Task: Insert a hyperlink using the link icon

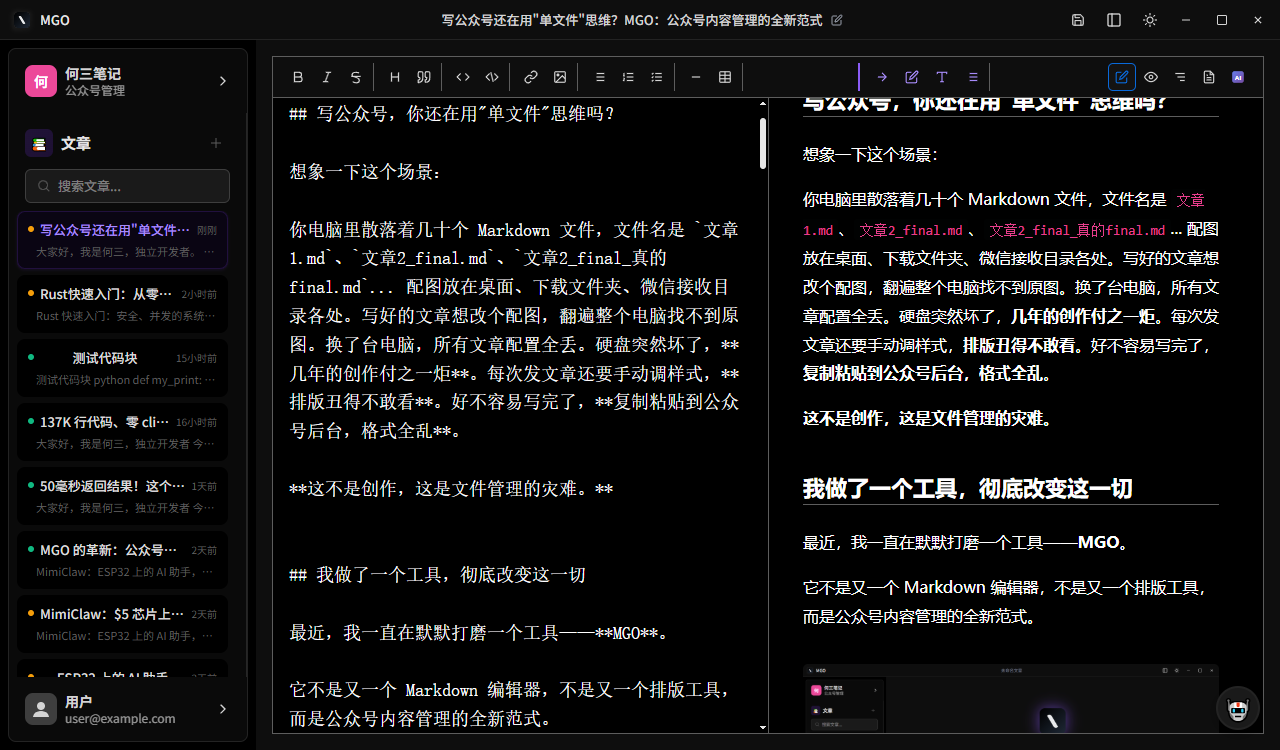Action: (529, 77)
